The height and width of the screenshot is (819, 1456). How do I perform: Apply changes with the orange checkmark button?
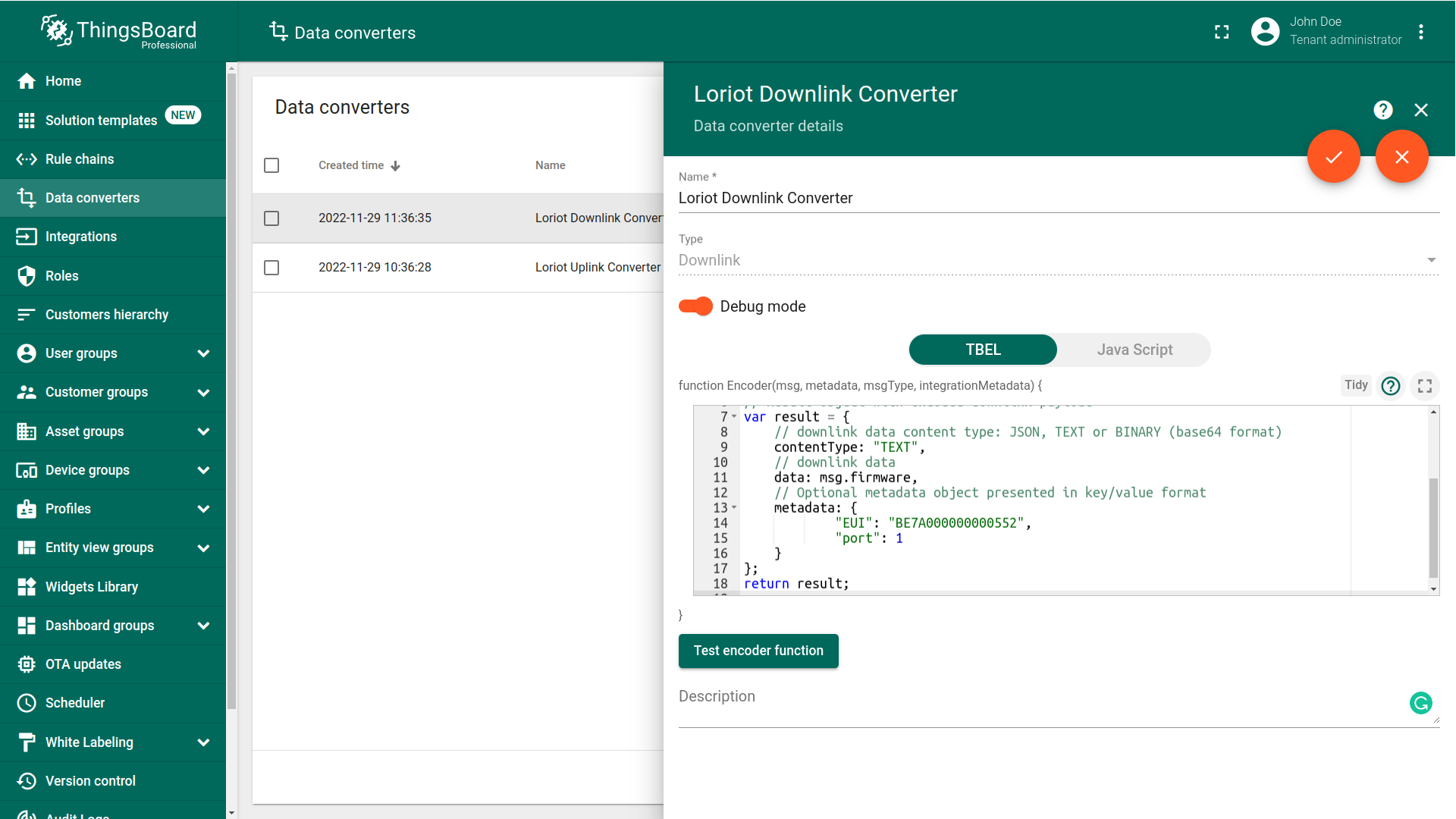[x=1333, y=157]
